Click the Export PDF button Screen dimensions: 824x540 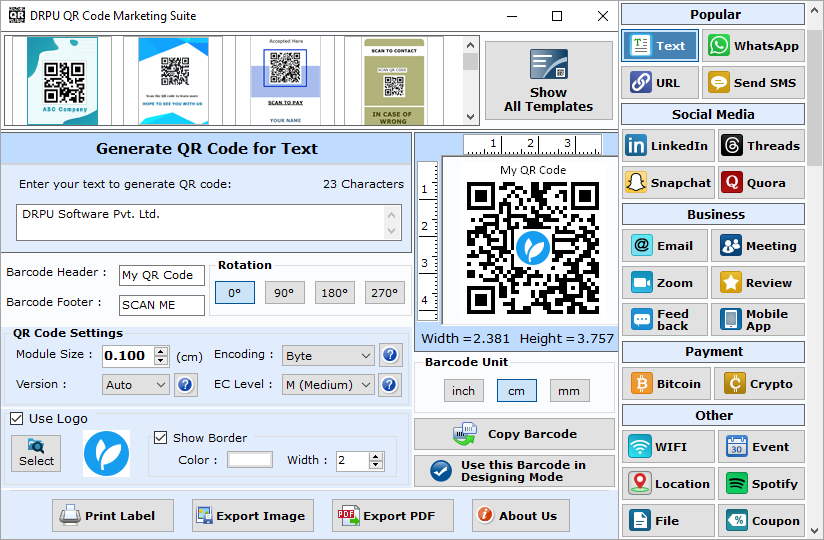pyautogui.click(x=393, y=515)
